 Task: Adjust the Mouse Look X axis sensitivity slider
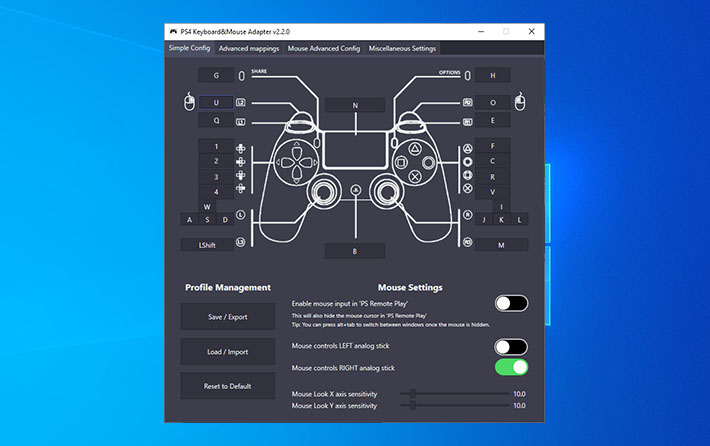coord(454,394)
